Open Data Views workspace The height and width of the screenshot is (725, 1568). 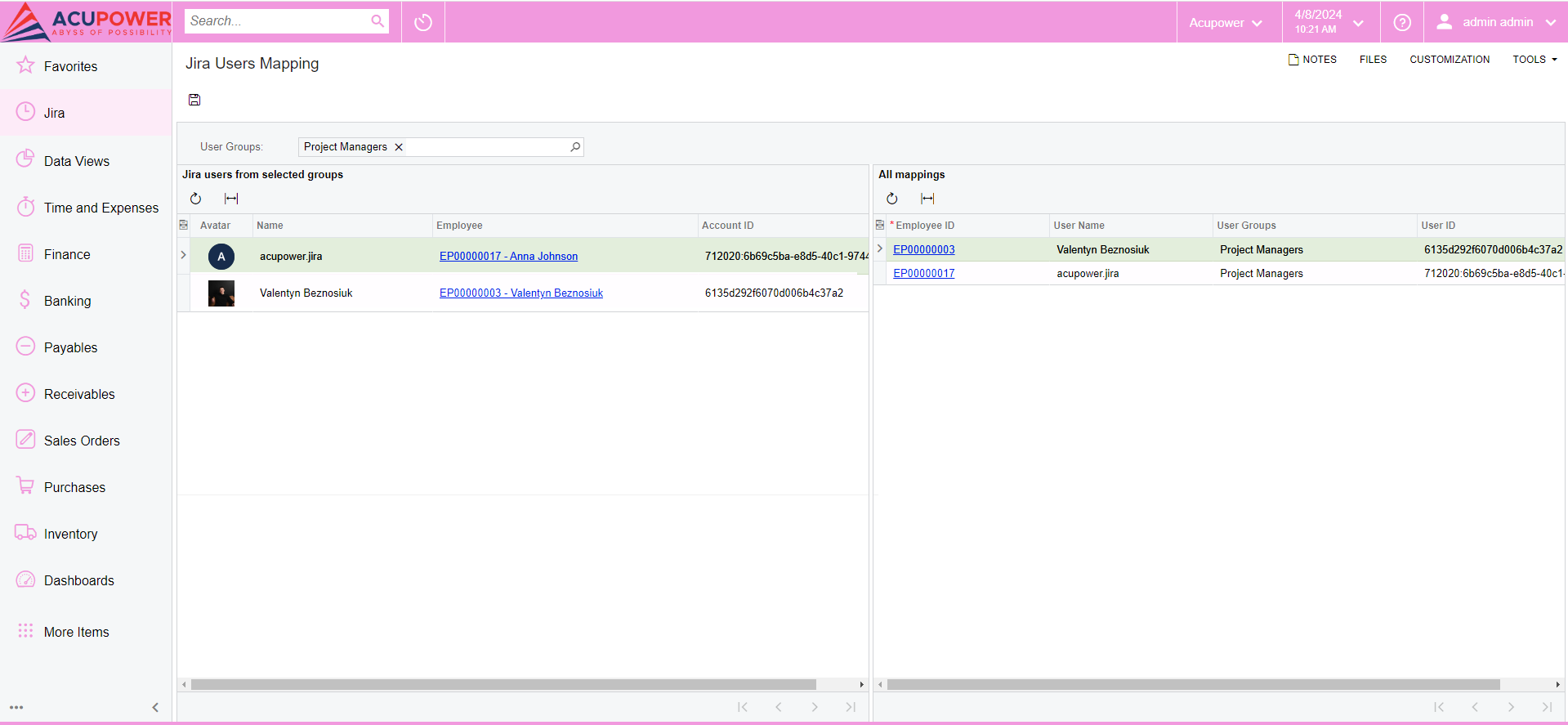pos(86,161)
